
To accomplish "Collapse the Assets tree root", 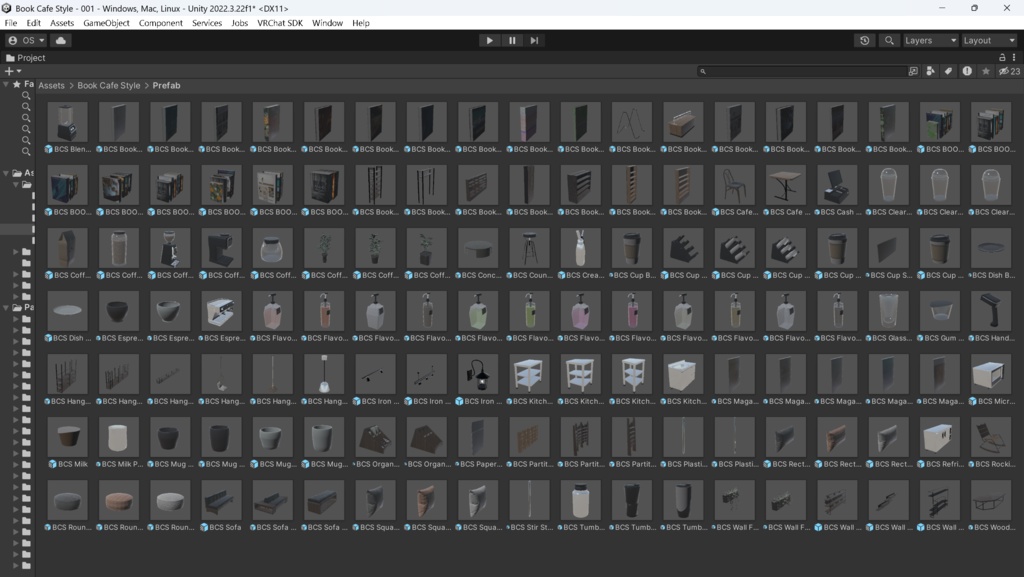I will tap(6, 173).
